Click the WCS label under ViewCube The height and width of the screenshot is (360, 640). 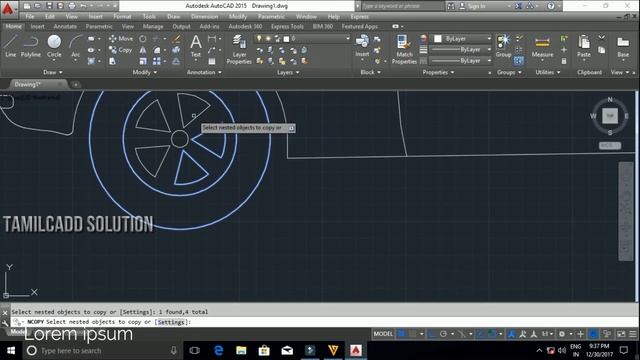[x=610, y=145]
